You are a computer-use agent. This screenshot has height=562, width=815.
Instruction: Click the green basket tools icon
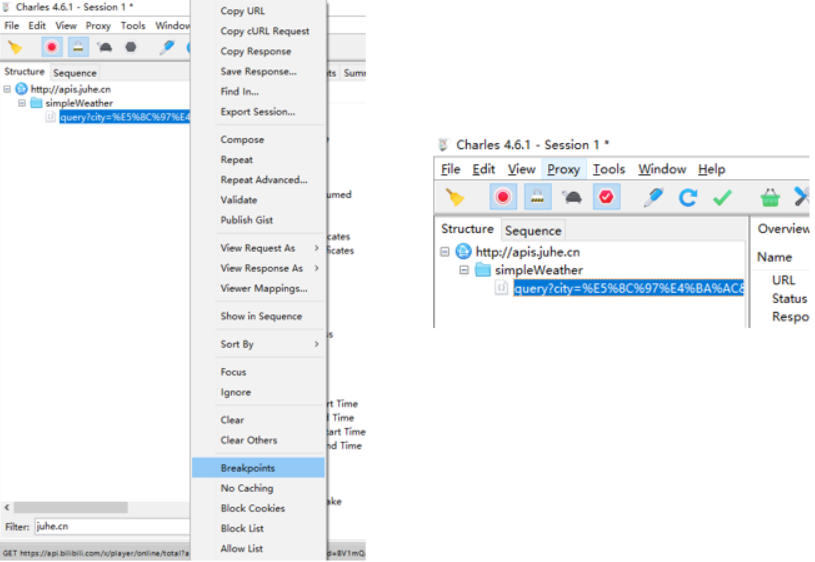tap(770, 197)
